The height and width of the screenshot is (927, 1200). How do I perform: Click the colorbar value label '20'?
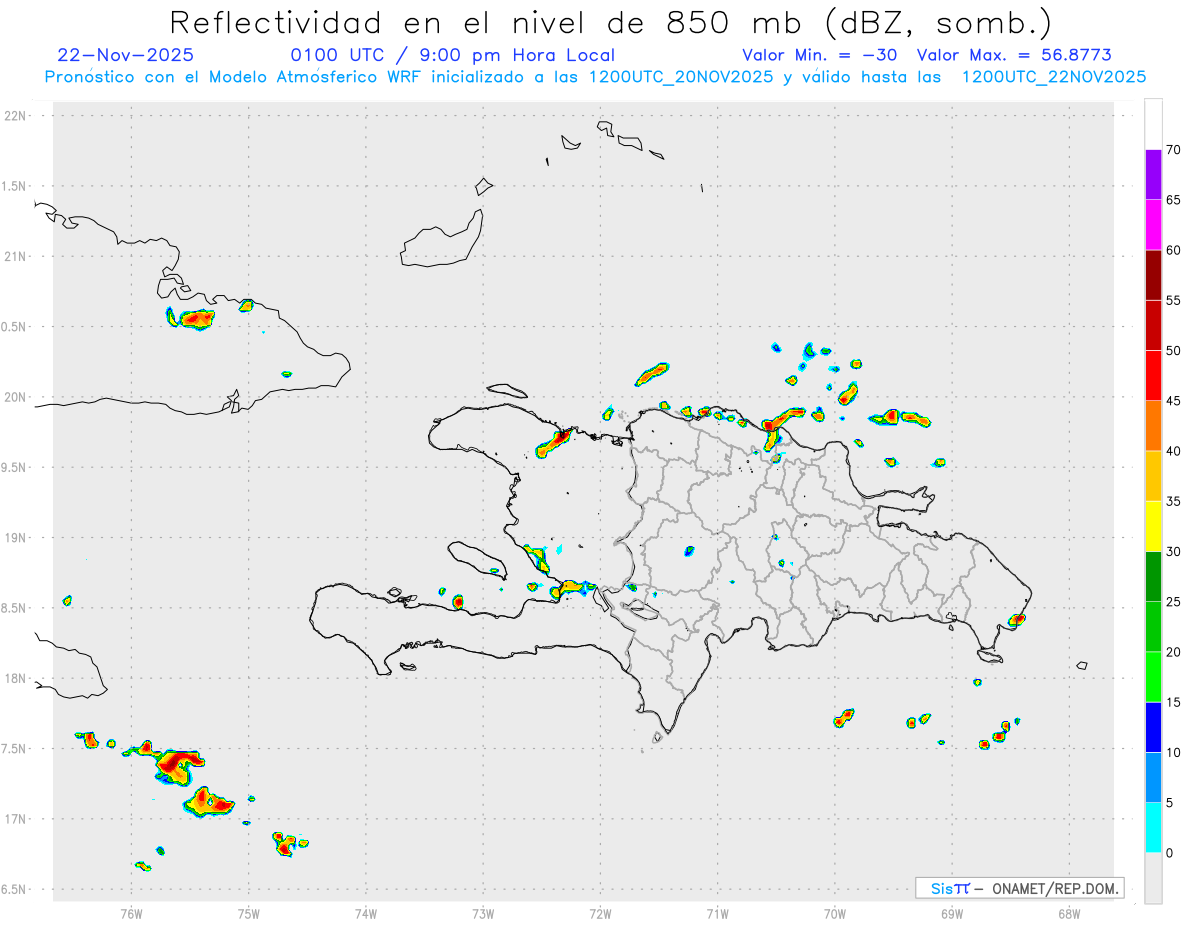tap(1173, 652)
